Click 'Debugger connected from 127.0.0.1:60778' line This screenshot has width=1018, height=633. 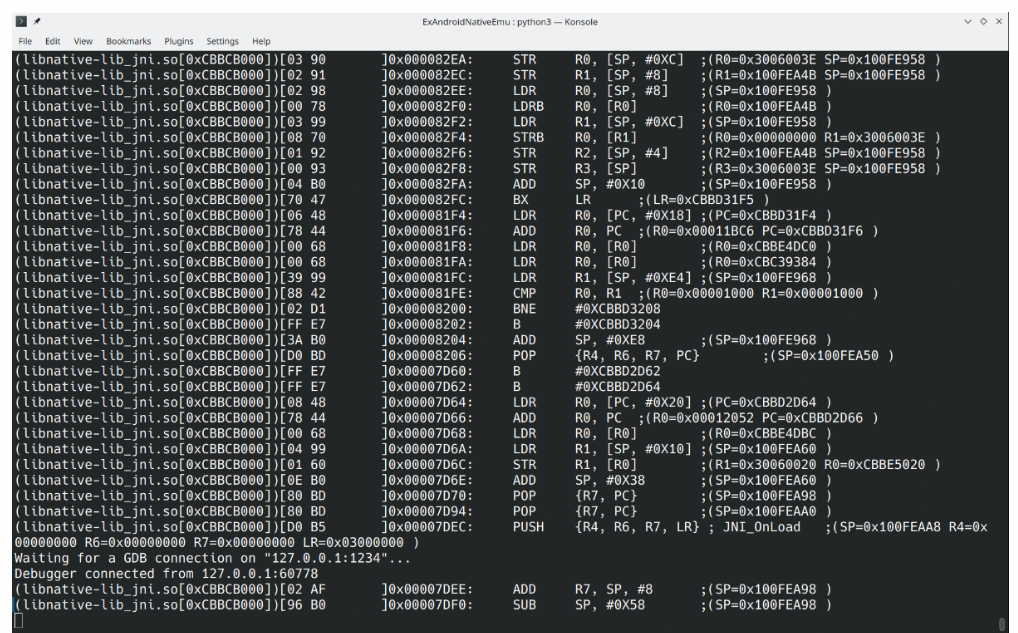(x=166, y=574)
